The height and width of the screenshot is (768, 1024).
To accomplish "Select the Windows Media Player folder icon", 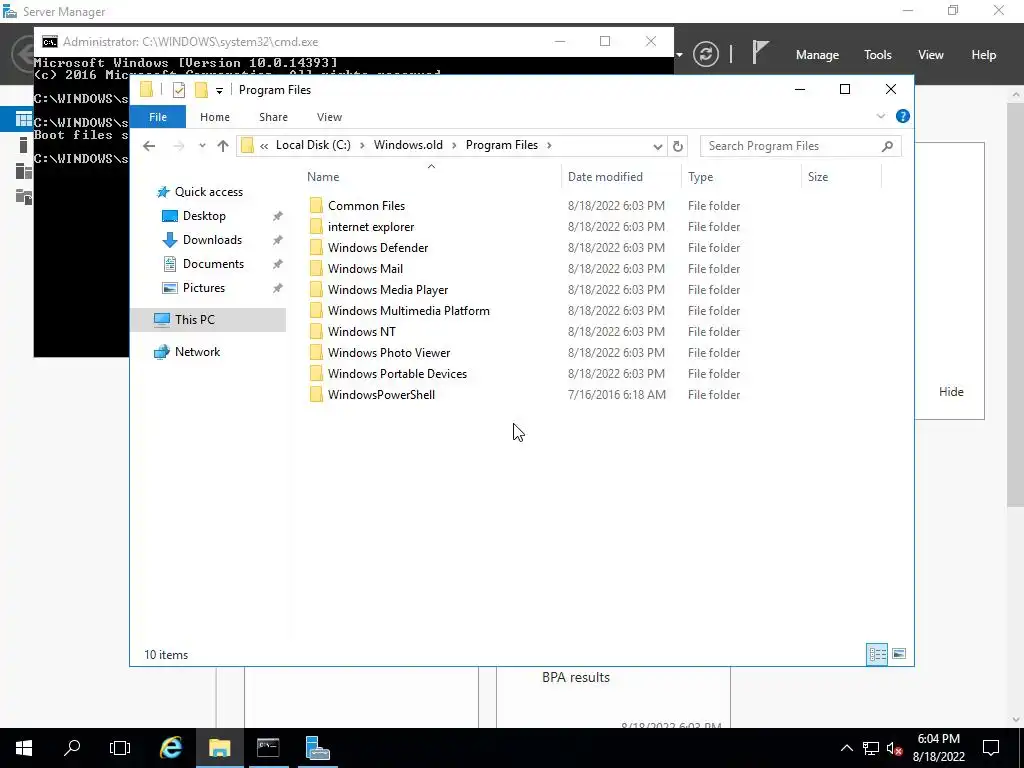I will (316, 289).
